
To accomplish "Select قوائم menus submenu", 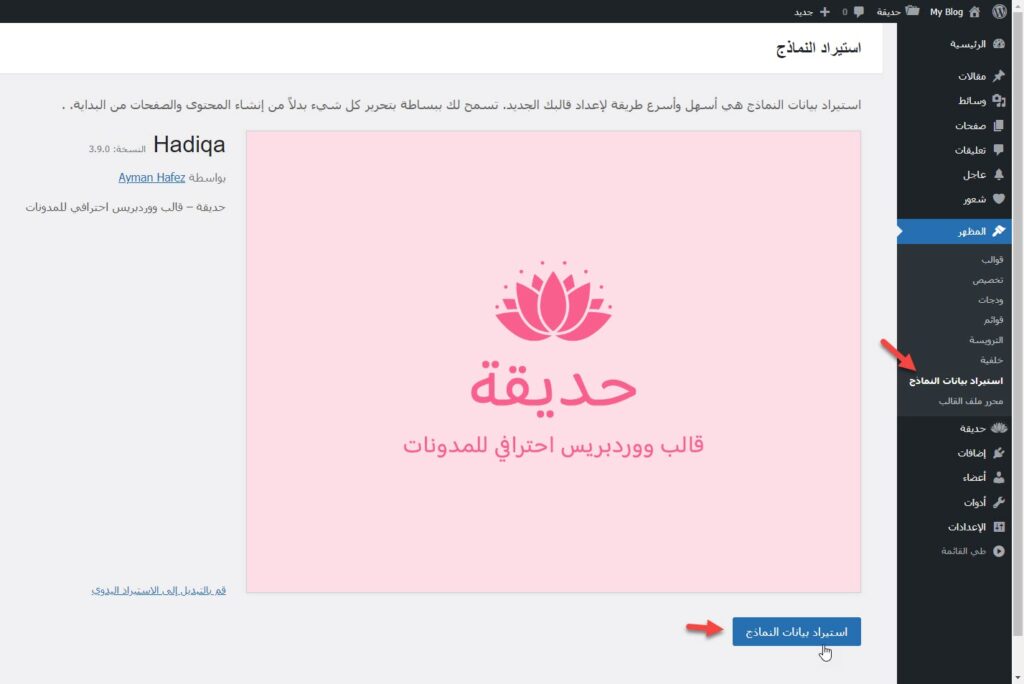I will click(993, 320).
